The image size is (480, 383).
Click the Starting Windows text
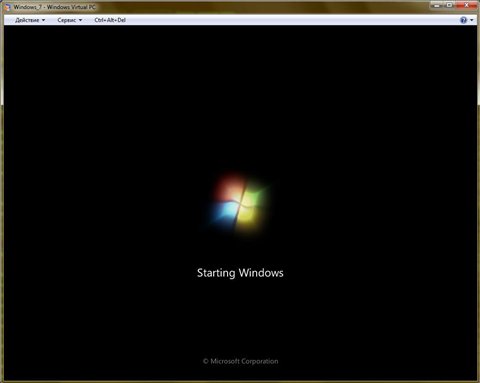240,273
